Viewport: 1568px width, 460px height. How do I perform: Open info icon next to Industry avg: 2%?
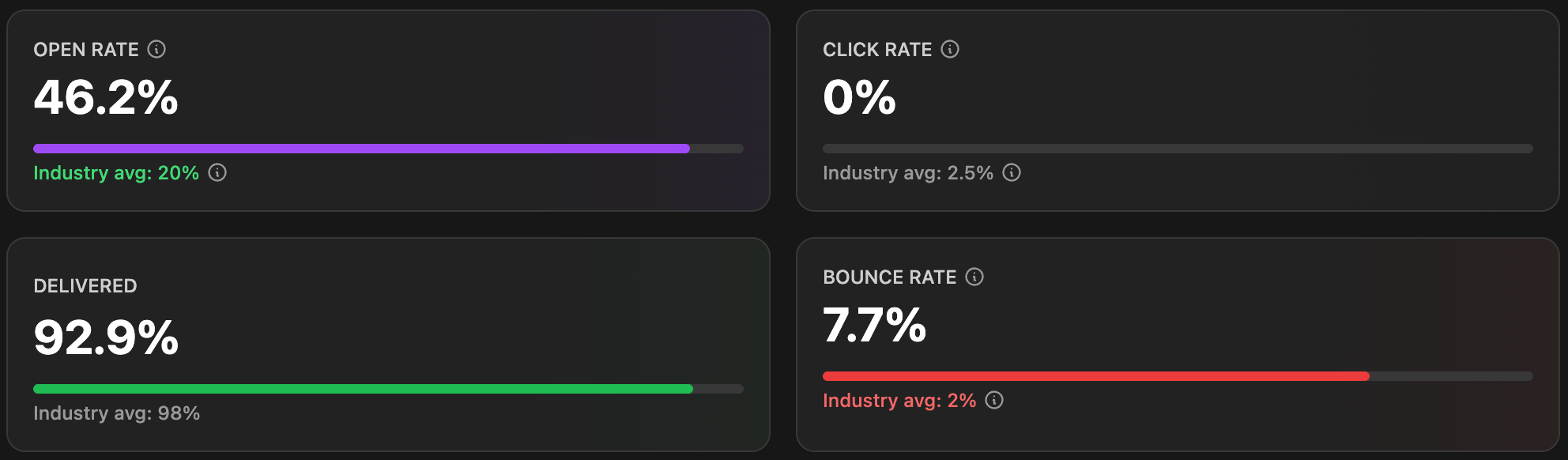pos(994,400)
